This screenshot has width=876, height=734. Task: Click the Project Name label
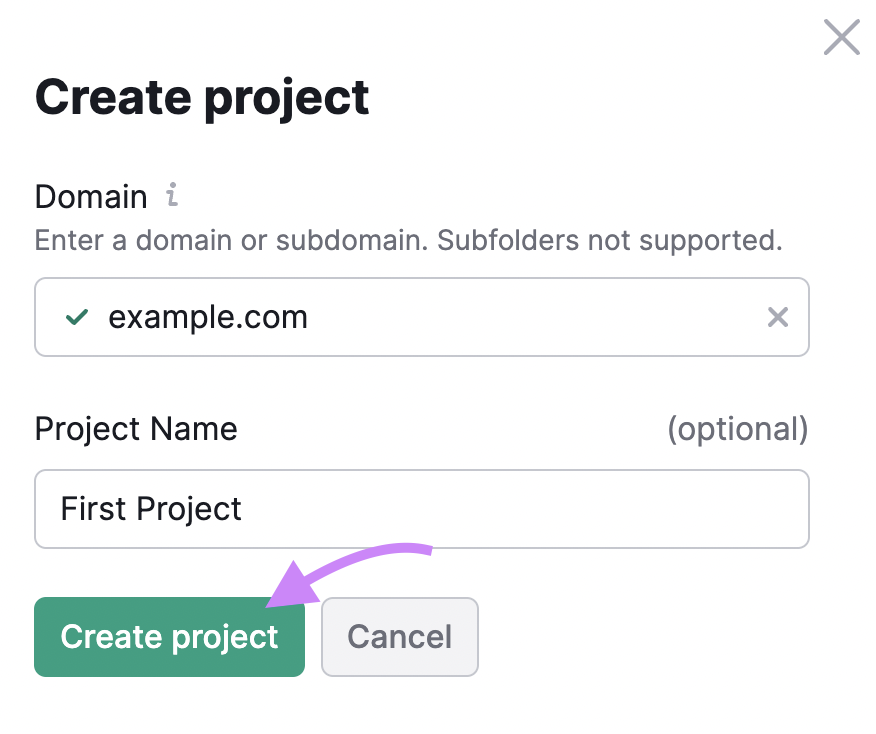(x=136, y=429)
